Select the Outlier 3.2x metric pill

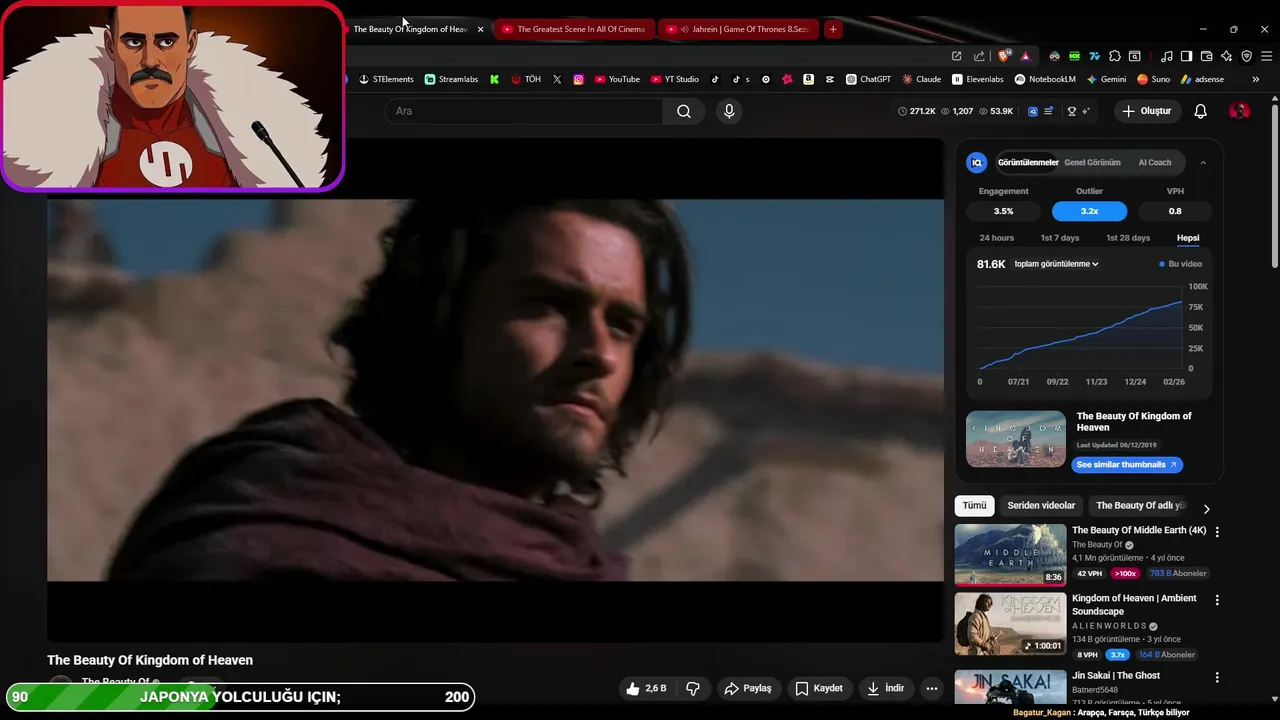pyautogui.click(x=1089, y=211)
